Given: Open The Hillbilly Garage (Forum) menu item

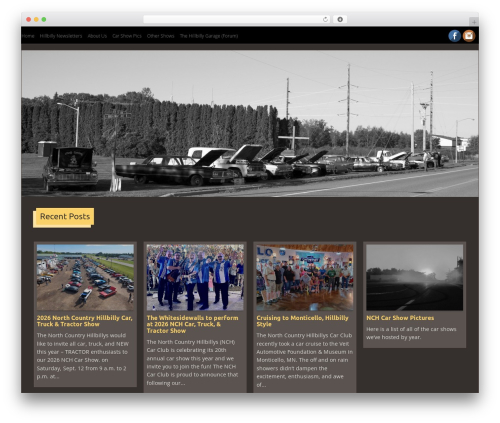Looking at the screenshot, I should coord(209,36).
